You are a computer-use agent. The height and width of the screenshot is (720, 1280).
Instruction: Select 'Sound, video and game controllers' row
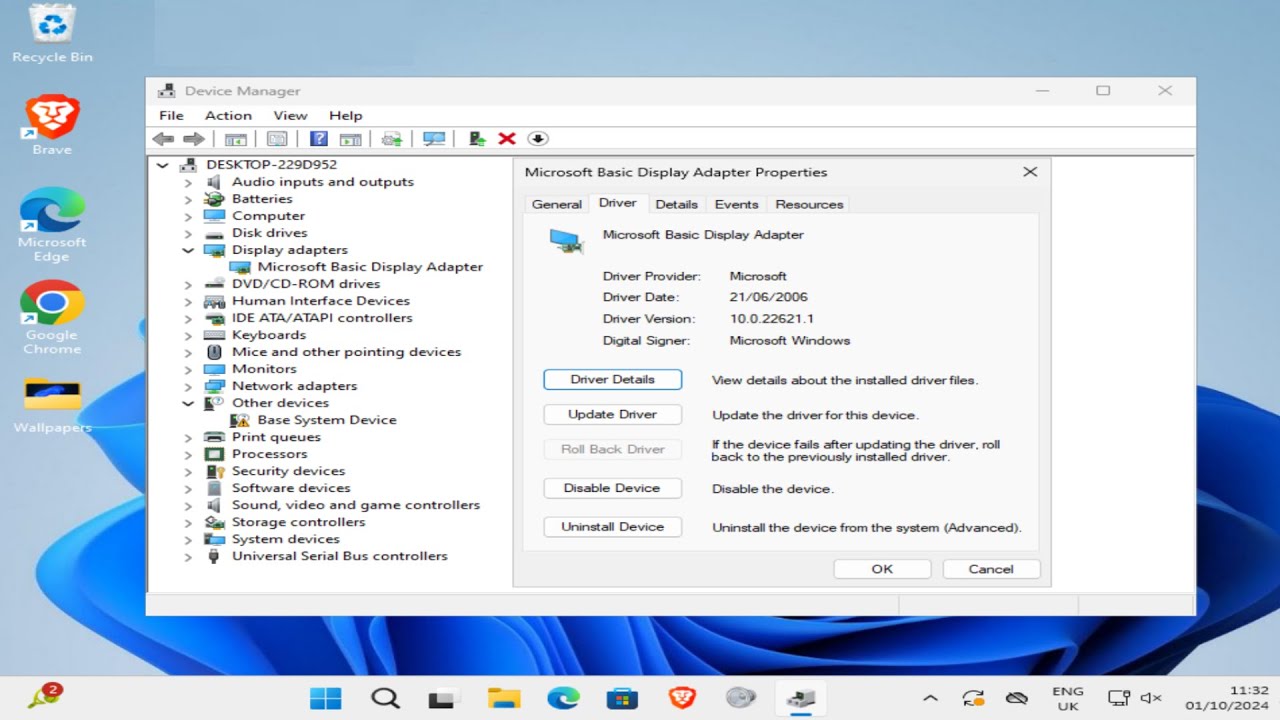click(x=342, y=505)
